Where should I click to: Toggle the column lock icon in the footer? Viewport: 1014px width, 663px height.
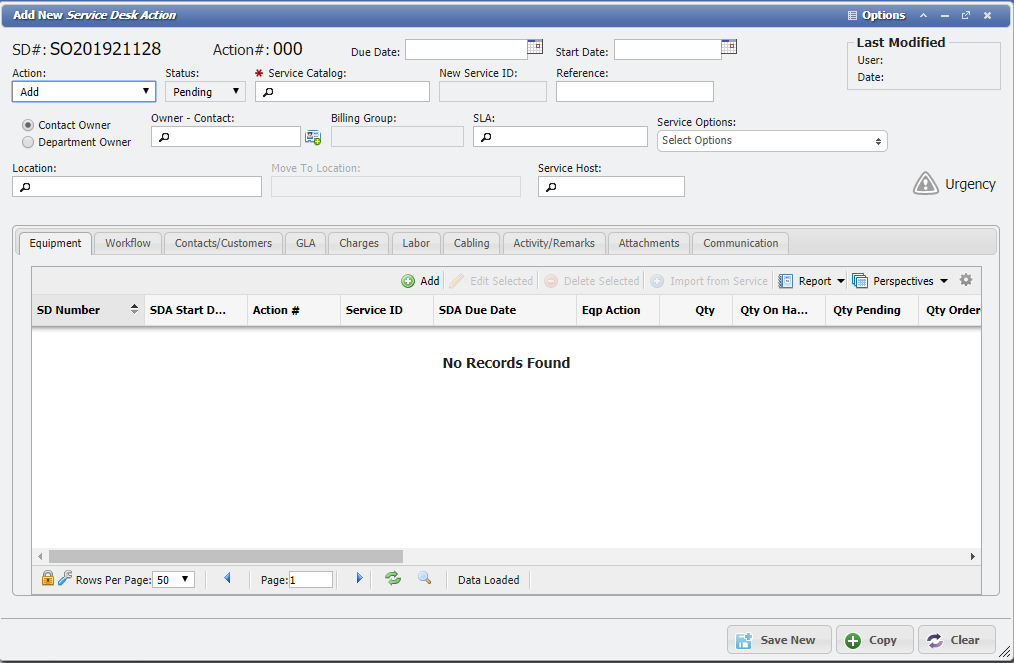coord(47,579)
